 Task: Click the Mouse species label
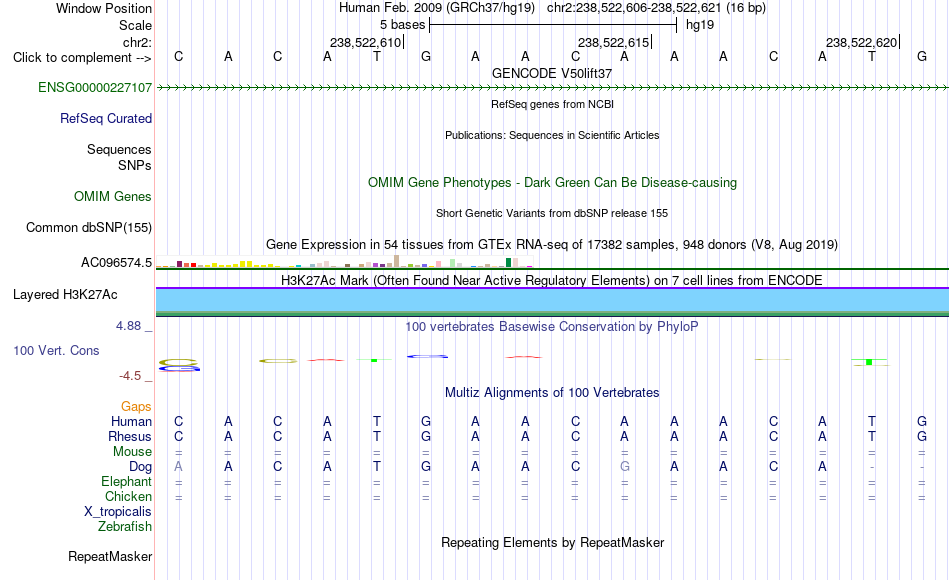[132, 452]
